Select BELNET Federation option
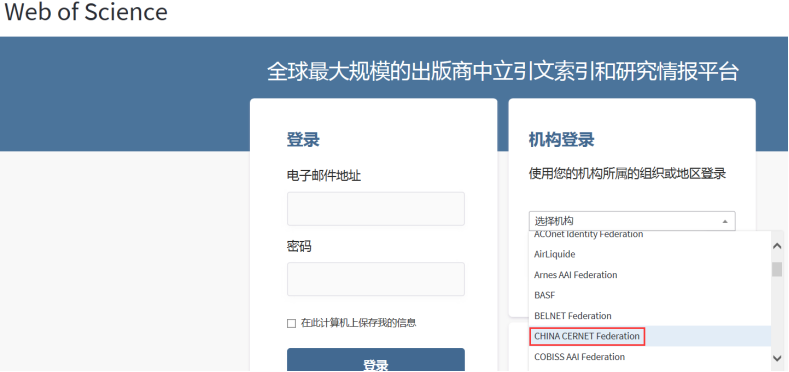This screenshot has width=789, height=372. (x=649, y=316)
